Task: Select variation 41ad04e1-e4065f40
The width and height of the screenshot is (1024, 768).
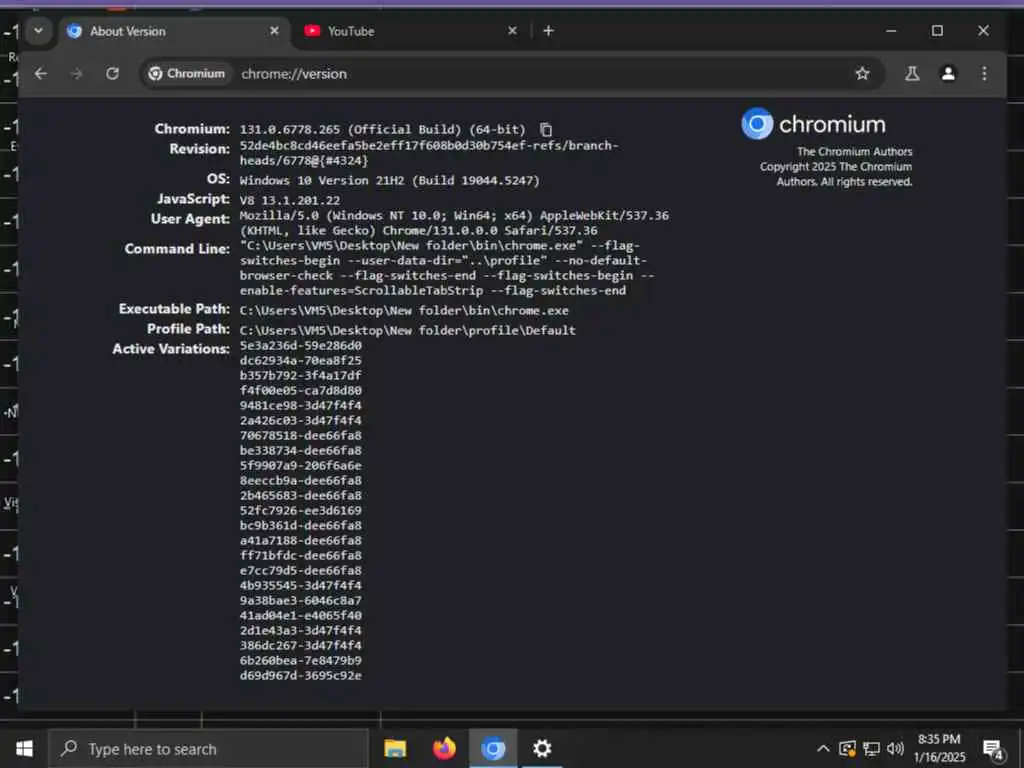Action: 300,616
